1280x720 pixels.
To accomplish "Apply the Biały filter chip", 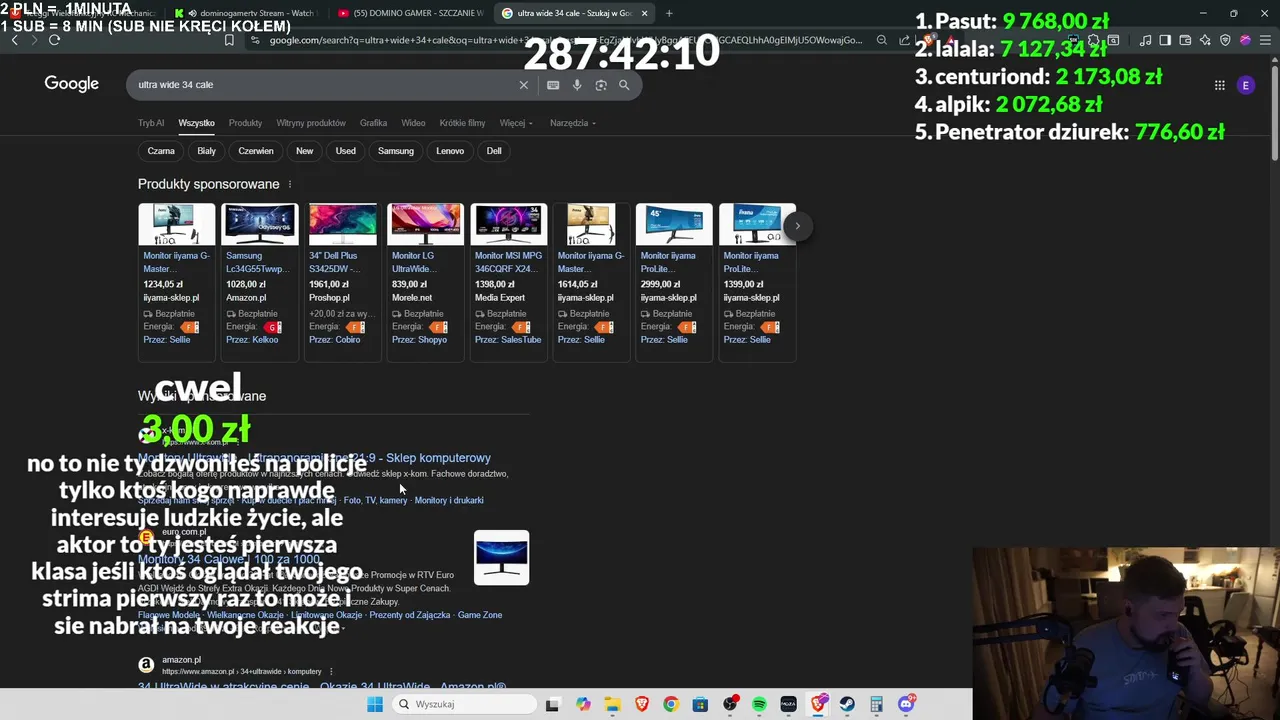I will pos(207,151).
